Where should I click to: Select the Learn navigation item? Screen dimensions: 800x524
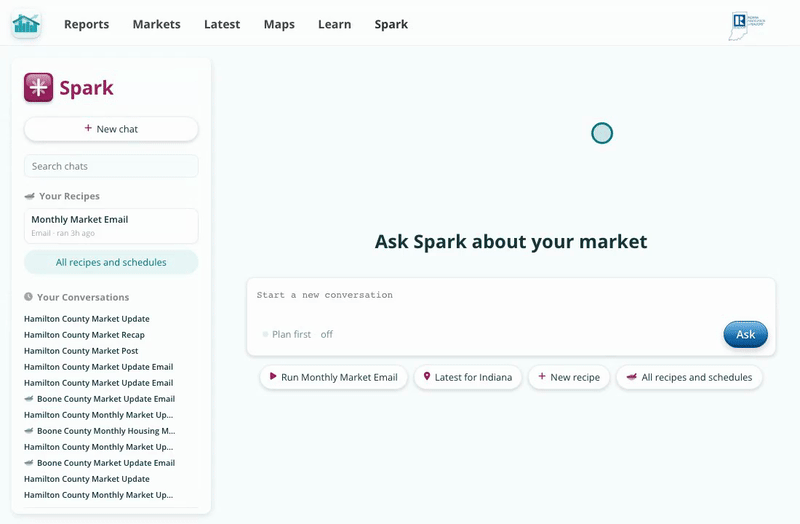click(x=335, y=24)
